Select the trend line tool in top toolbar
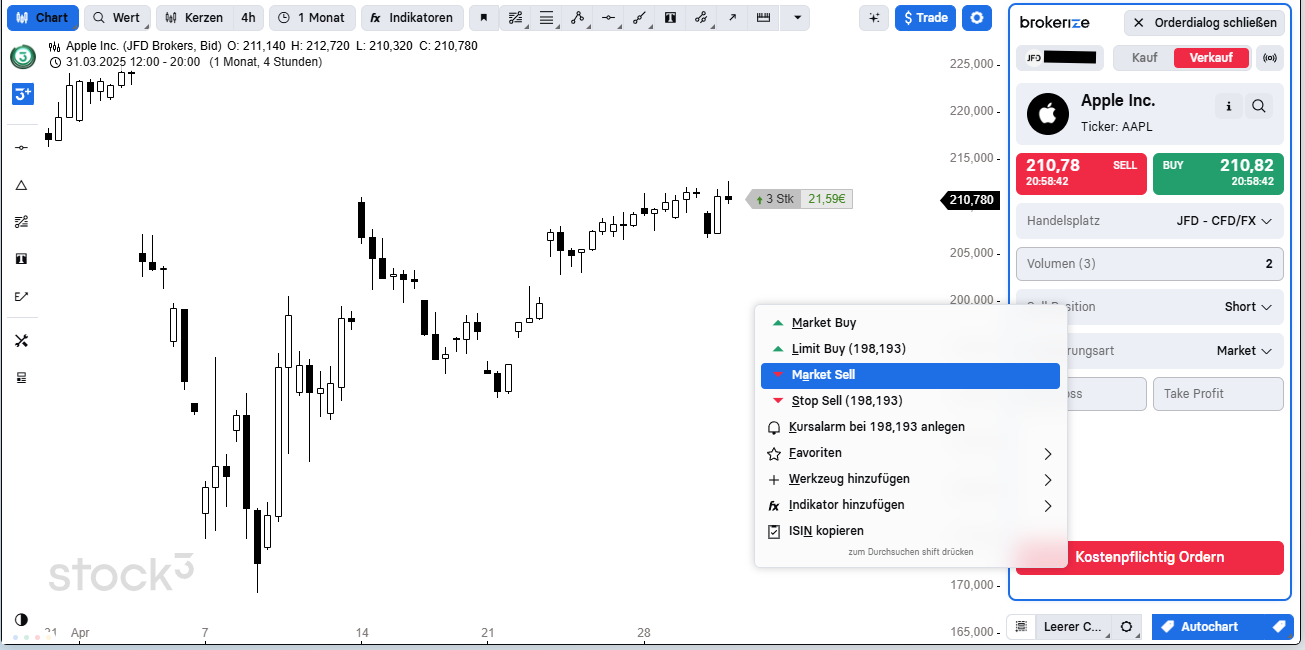Screen dimensions: 1305x650 [639, 18]
